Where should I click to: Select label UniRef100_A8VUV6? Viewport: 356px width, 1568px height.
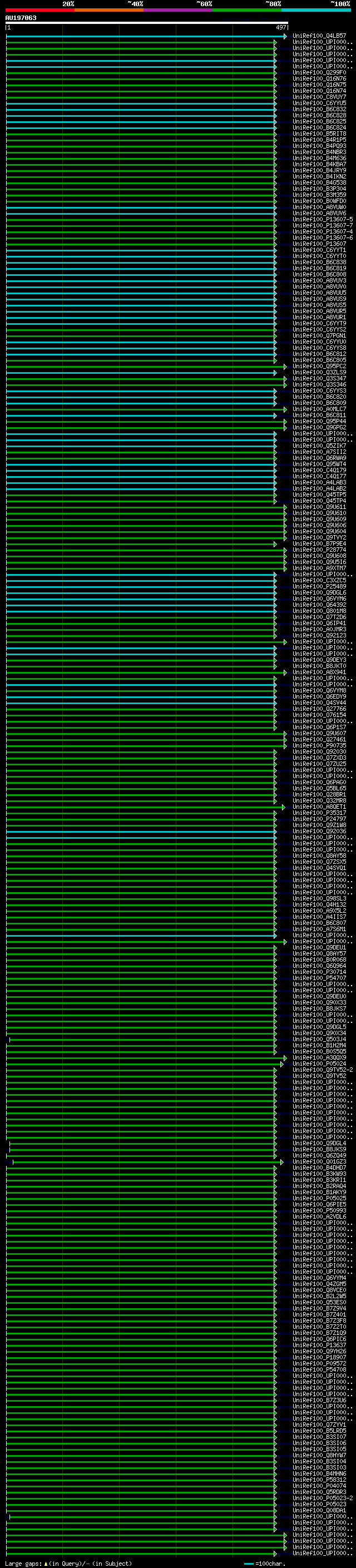(319, 214)
